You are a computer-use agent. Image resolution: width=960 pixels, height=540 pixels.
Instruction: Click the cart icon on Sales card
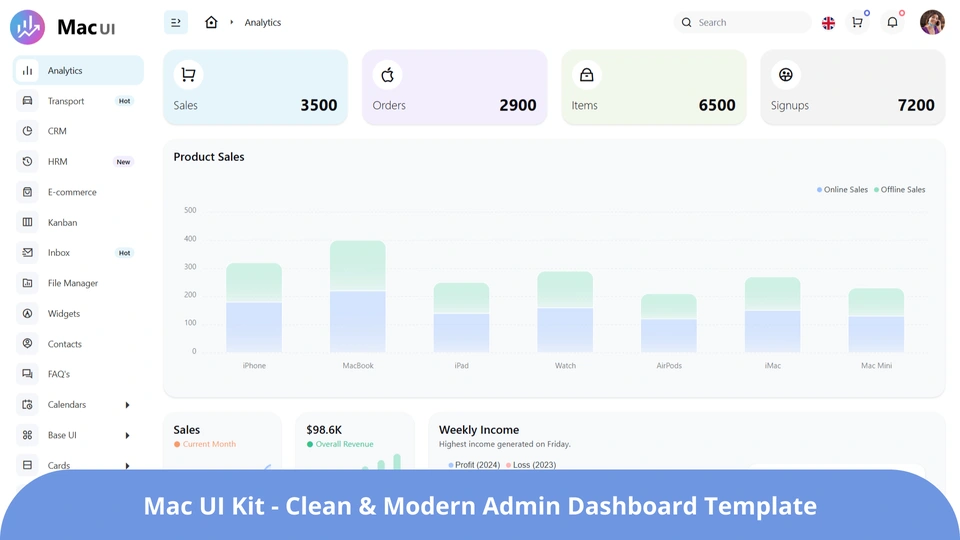[x=189, y=75]
